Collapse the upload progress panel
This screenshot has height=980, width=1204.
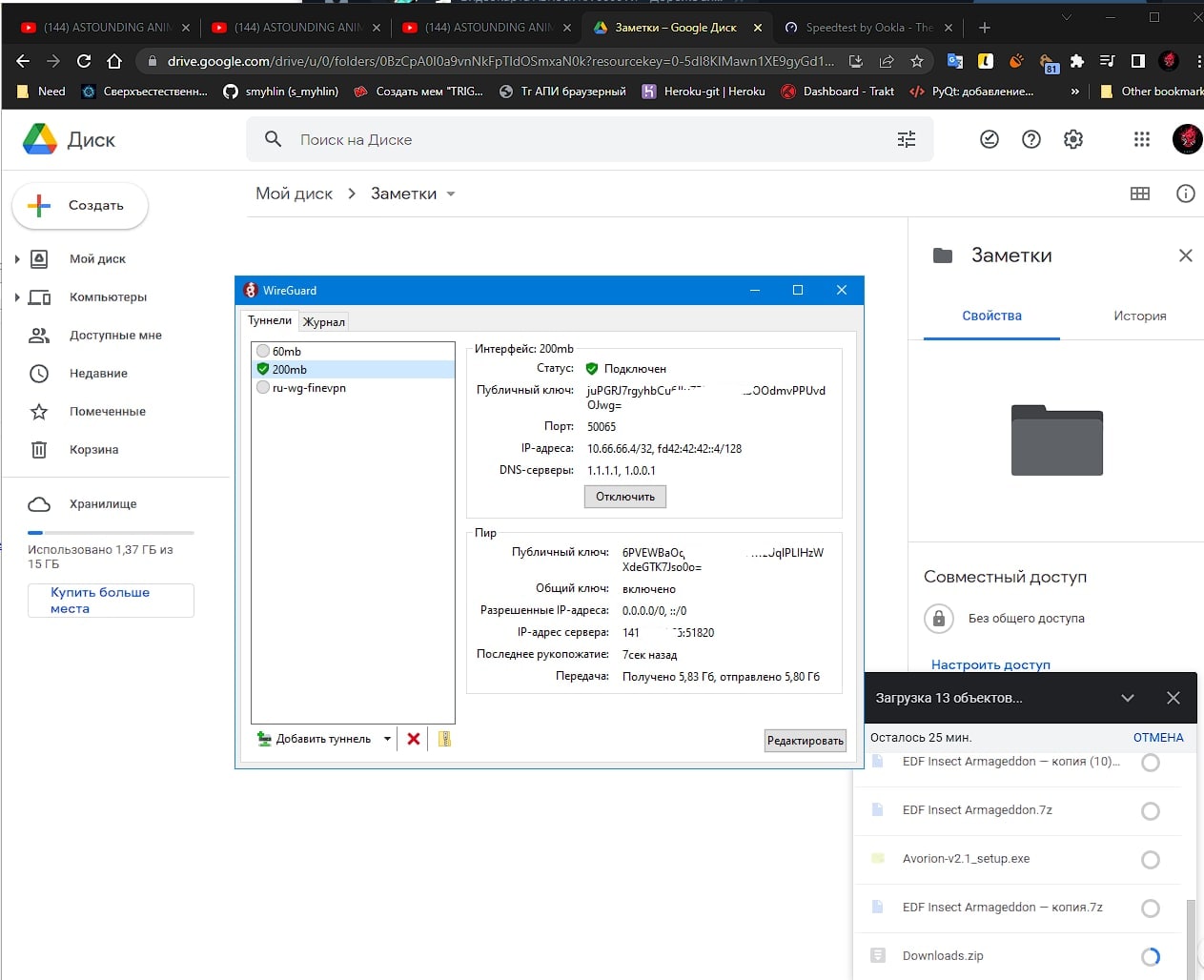1128,698
